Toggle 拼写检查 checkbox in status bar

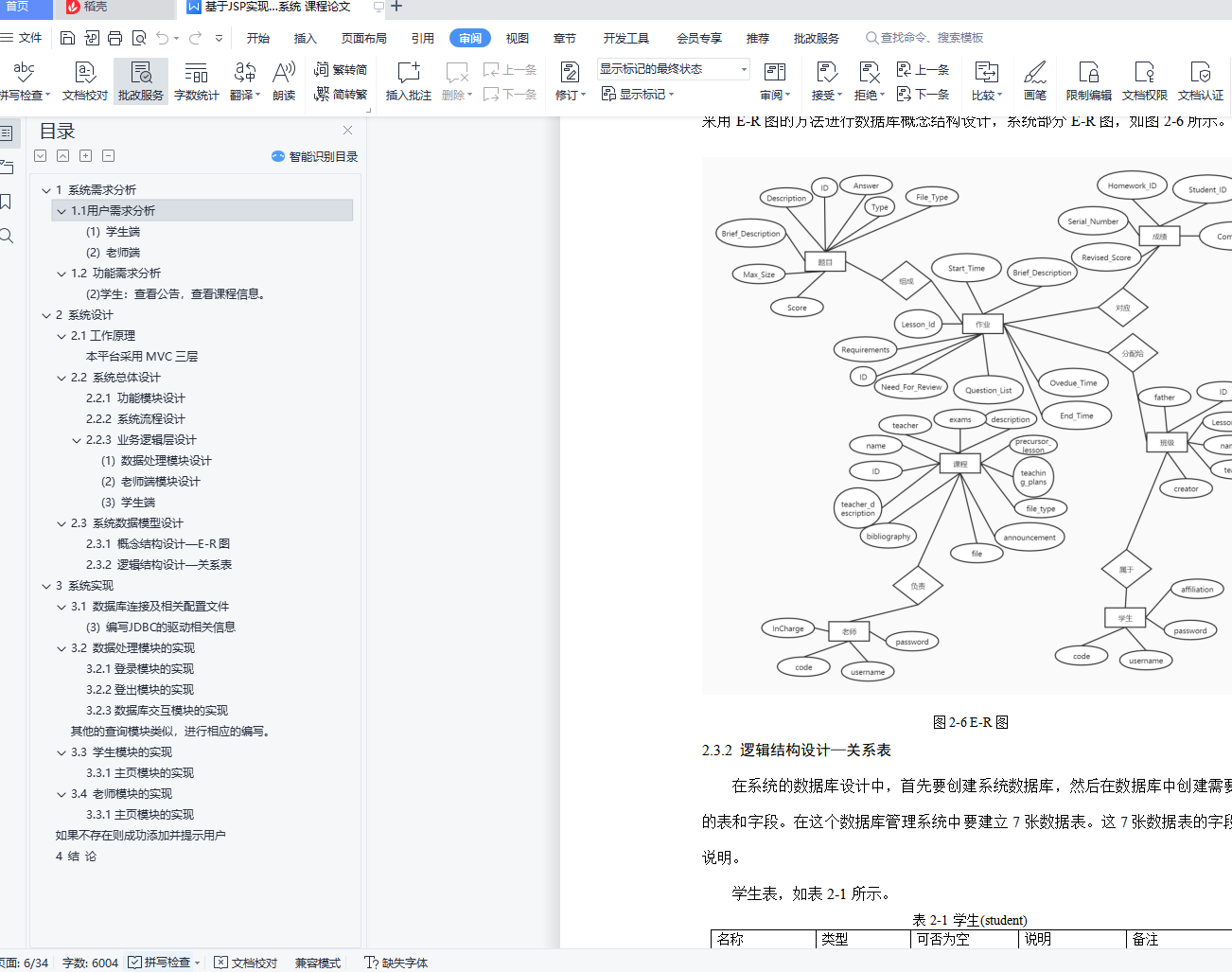point(135,962)
